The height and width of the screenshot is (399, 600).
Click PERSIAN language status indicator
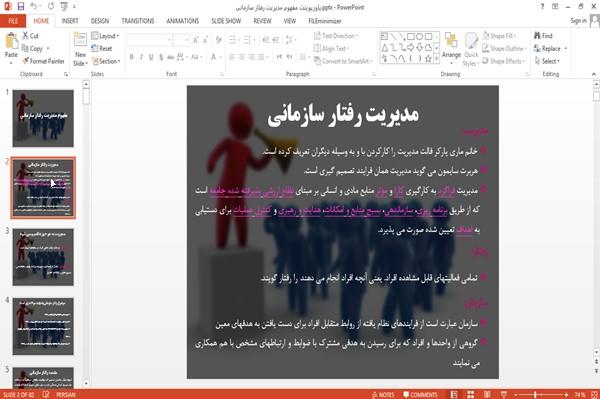click(x=66, y=394)
